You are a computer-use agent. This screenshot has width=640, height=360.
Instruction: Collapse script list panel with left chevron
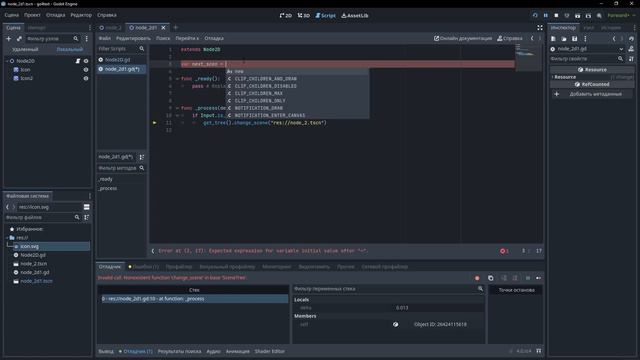[153, 251]
